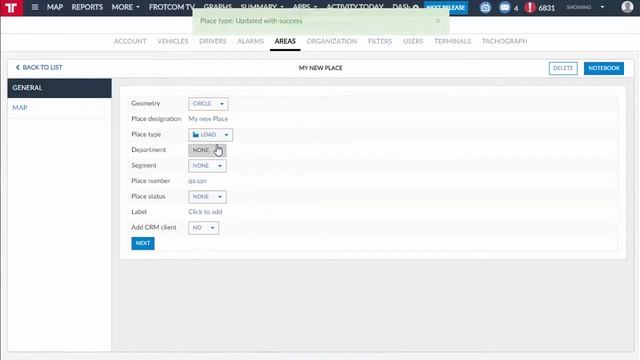Screen dimensions: 640x360
Task: Switch to the DRIVERS tab
Action: (213, 41)
